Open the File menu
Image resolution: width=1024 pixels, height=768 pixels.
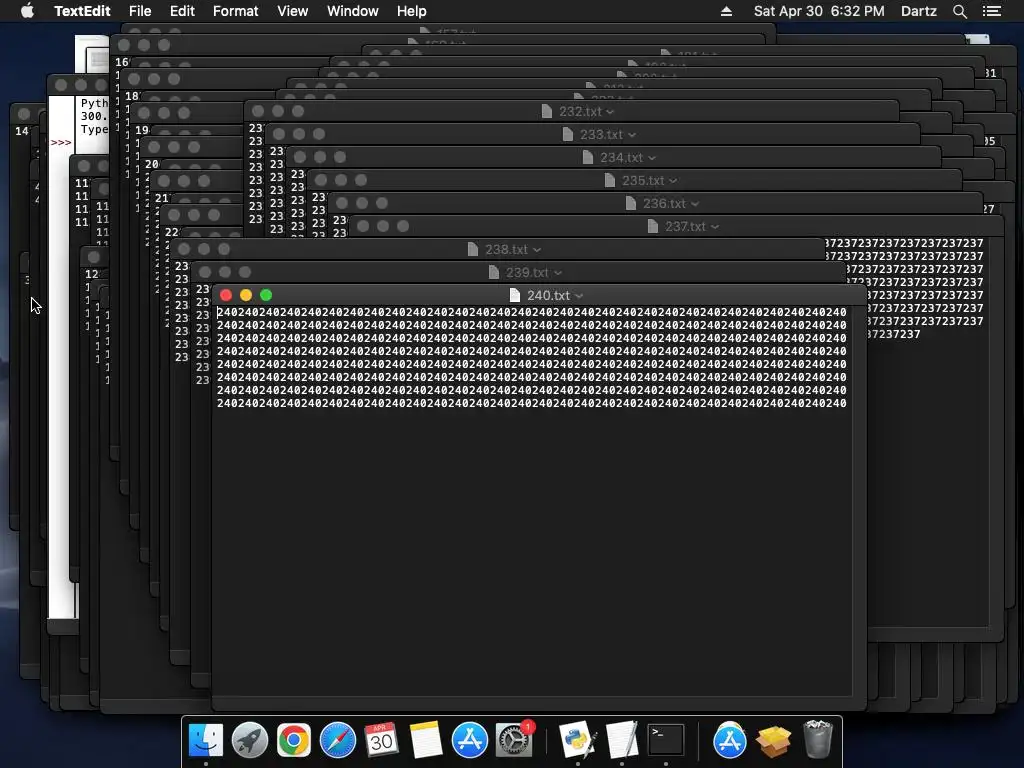[x=140, y=11]
